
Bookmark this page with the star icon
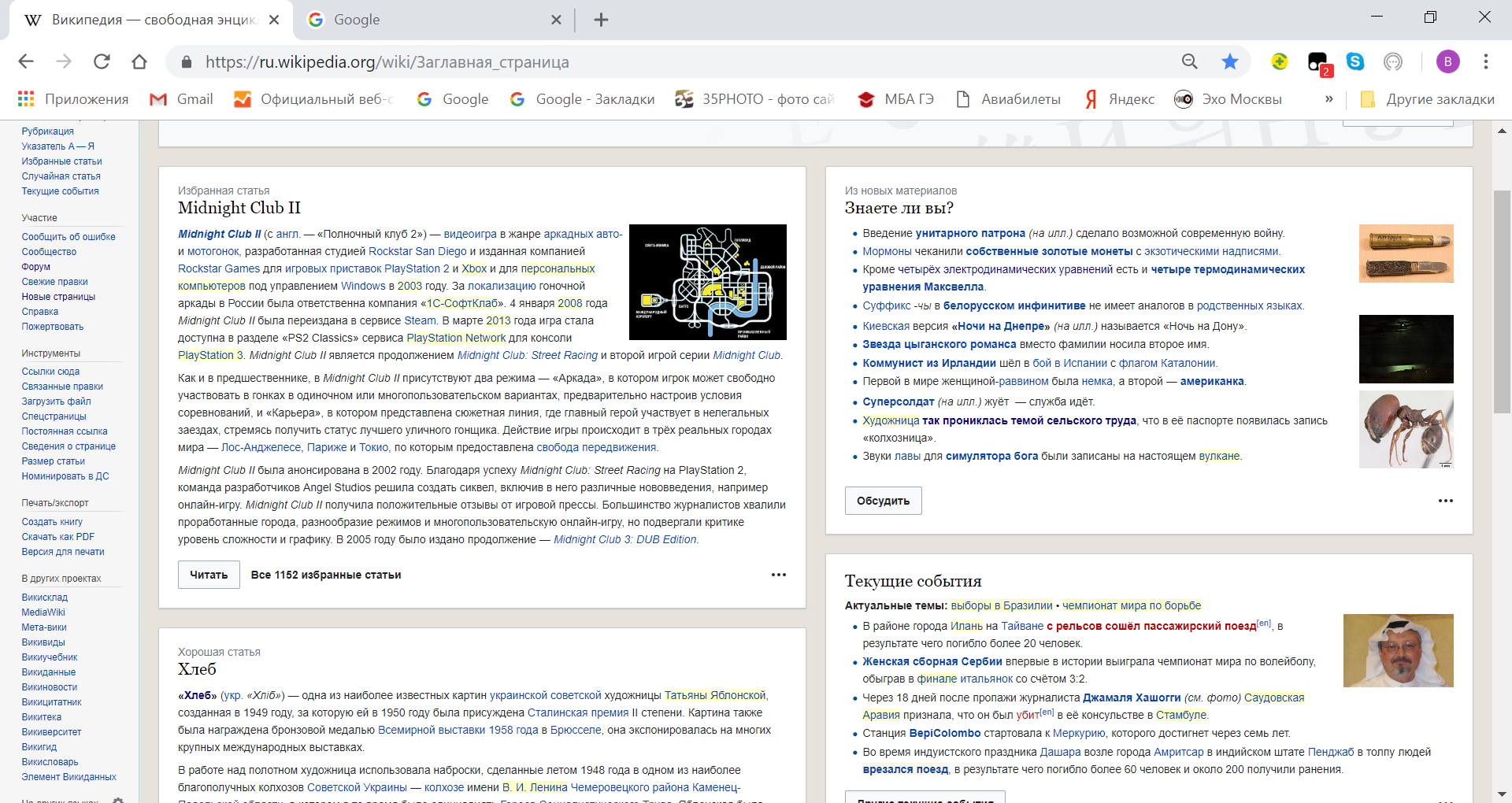1229,61
